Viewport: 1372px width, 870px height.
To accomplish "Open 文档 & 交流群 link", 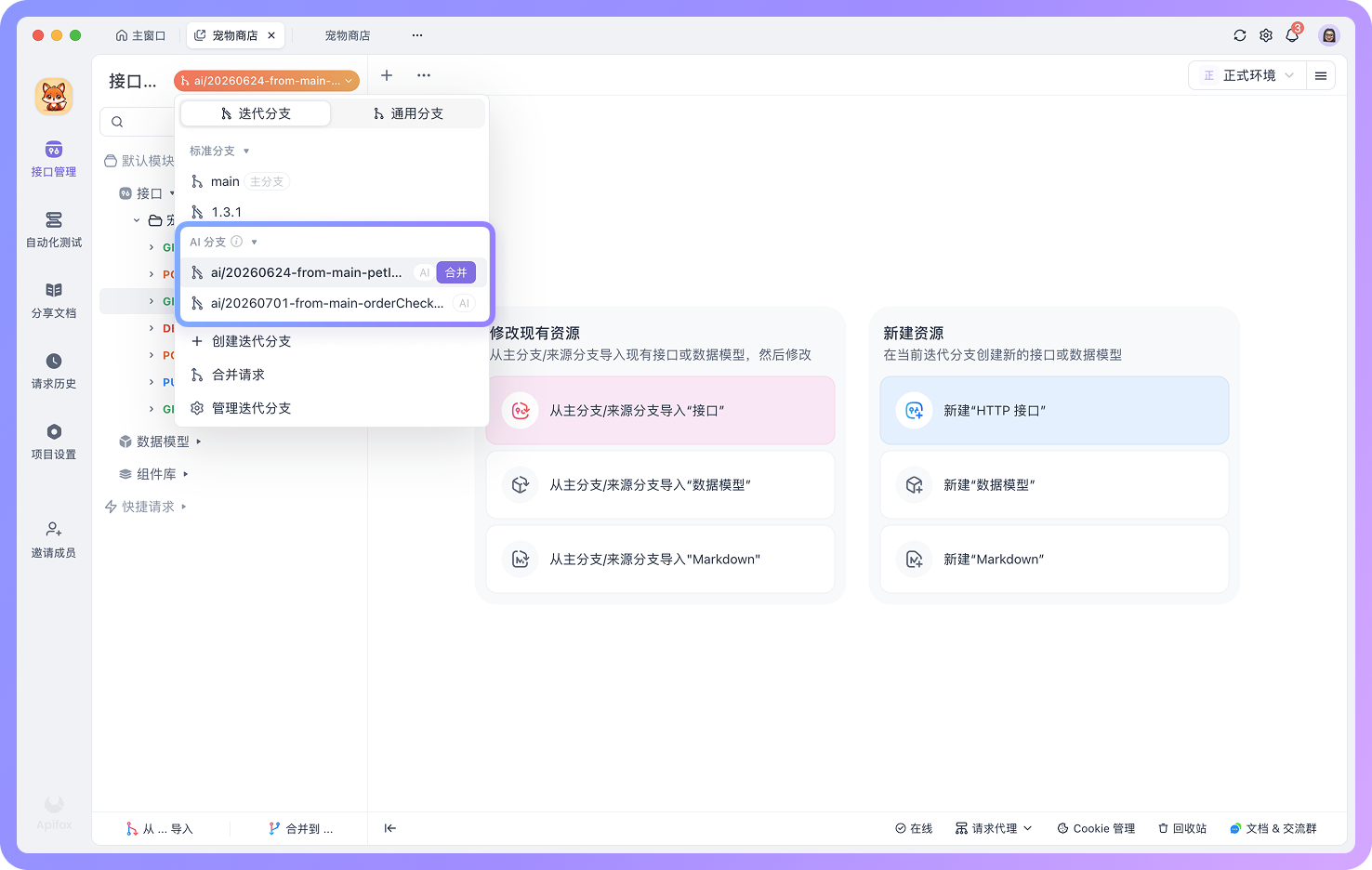I will pyautogui.click(x=1273, y=828).
